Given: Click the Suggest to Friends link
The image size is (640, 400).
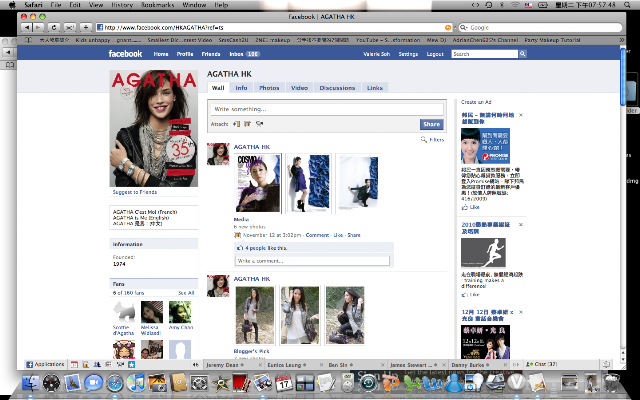Looking at the screenshot, I should coord(135,192).
